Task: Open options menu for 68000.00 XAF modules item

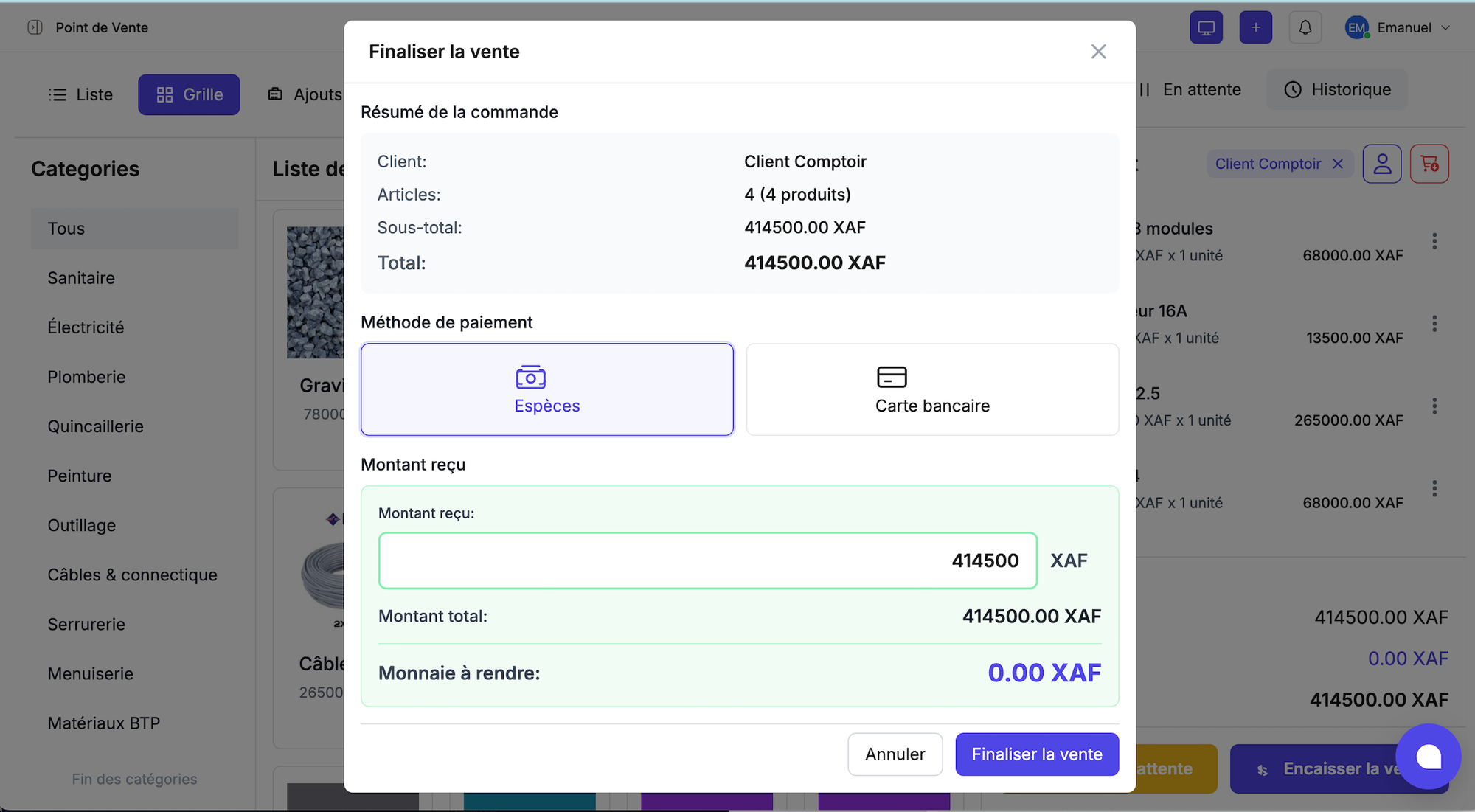Action: (x=1434, y=241)
